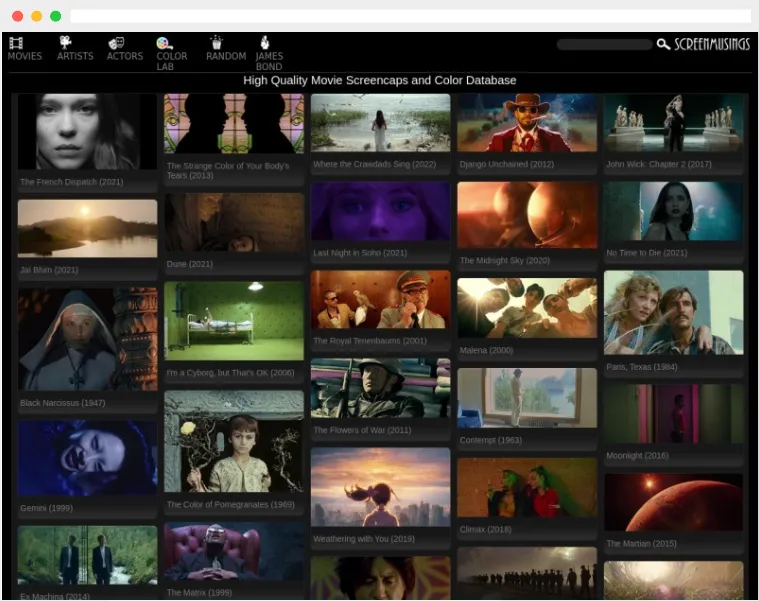Click 'Last Night in Soho (2021)' title text
This screenshot has width=759, height=601.
point(360,253)
